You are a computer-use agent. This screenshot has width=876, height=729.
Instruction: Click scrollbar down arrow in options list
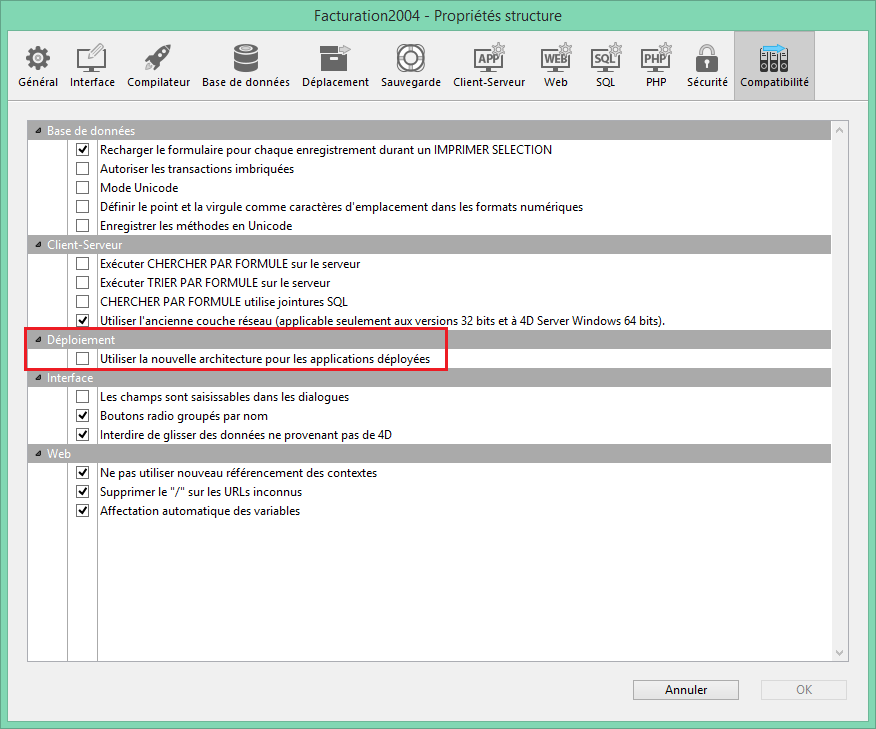point(839,652)
